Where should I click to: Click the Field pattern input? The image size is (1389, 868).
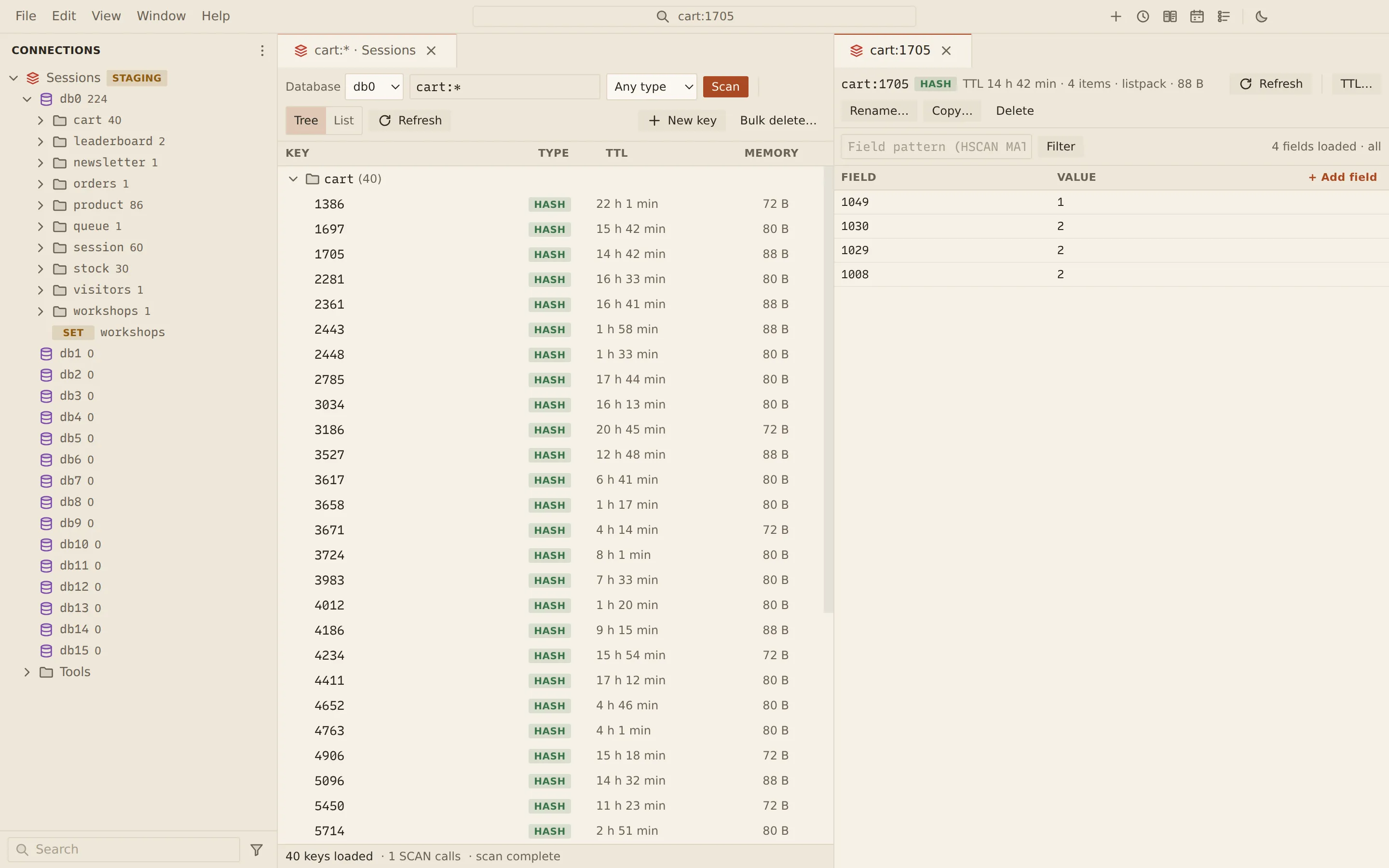point(936,147)
